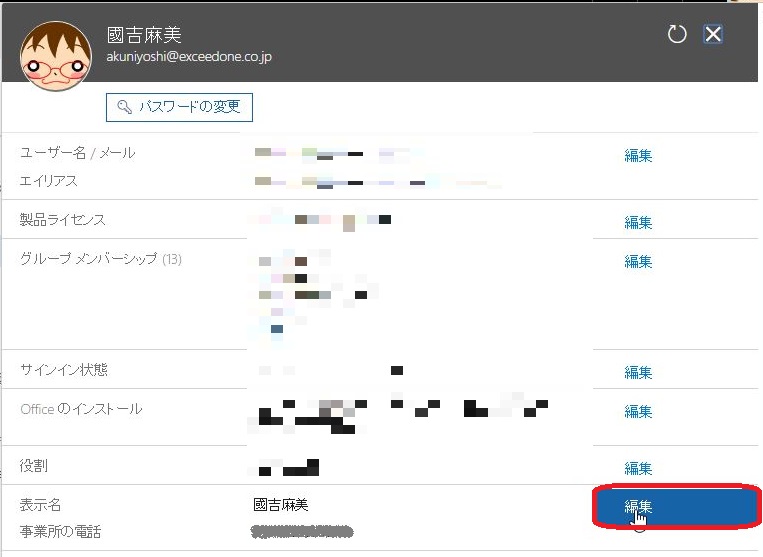Click the user avatar picture
Viewport: 763px width, 557px height.
[56, 57]
